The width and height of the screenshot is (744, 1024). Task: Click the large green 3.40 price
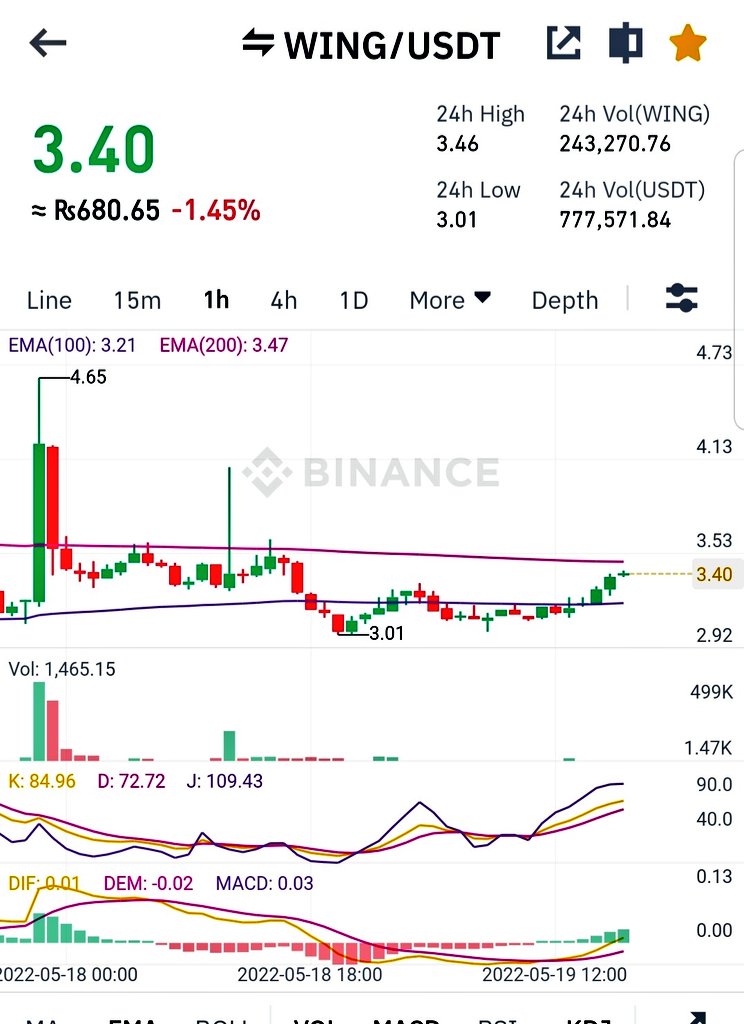coord(93,150)
